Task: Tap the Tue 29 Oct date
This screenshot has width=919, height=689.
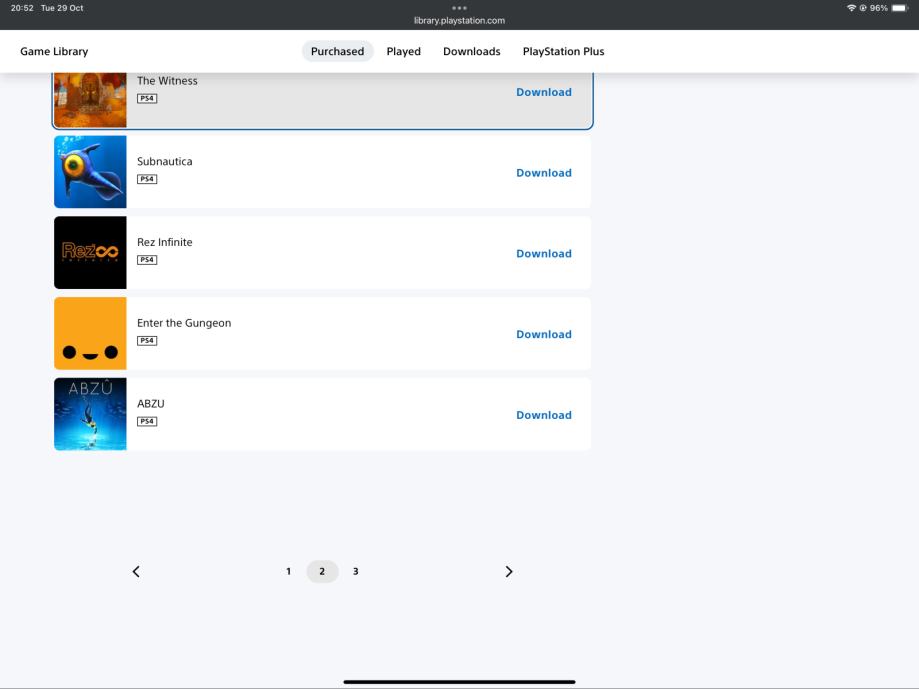Action: (62, 8)
